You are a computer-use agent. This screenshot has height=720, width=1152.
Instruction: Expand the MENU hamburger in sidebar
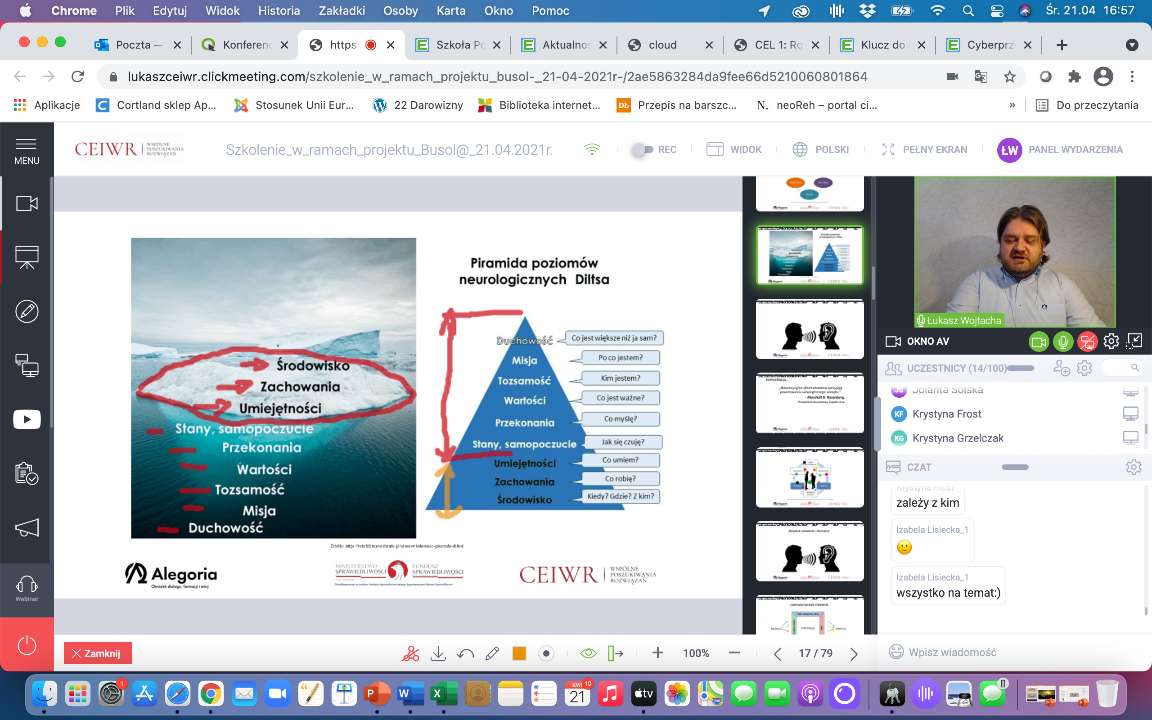pyautogui.click(x=26, y=150)
